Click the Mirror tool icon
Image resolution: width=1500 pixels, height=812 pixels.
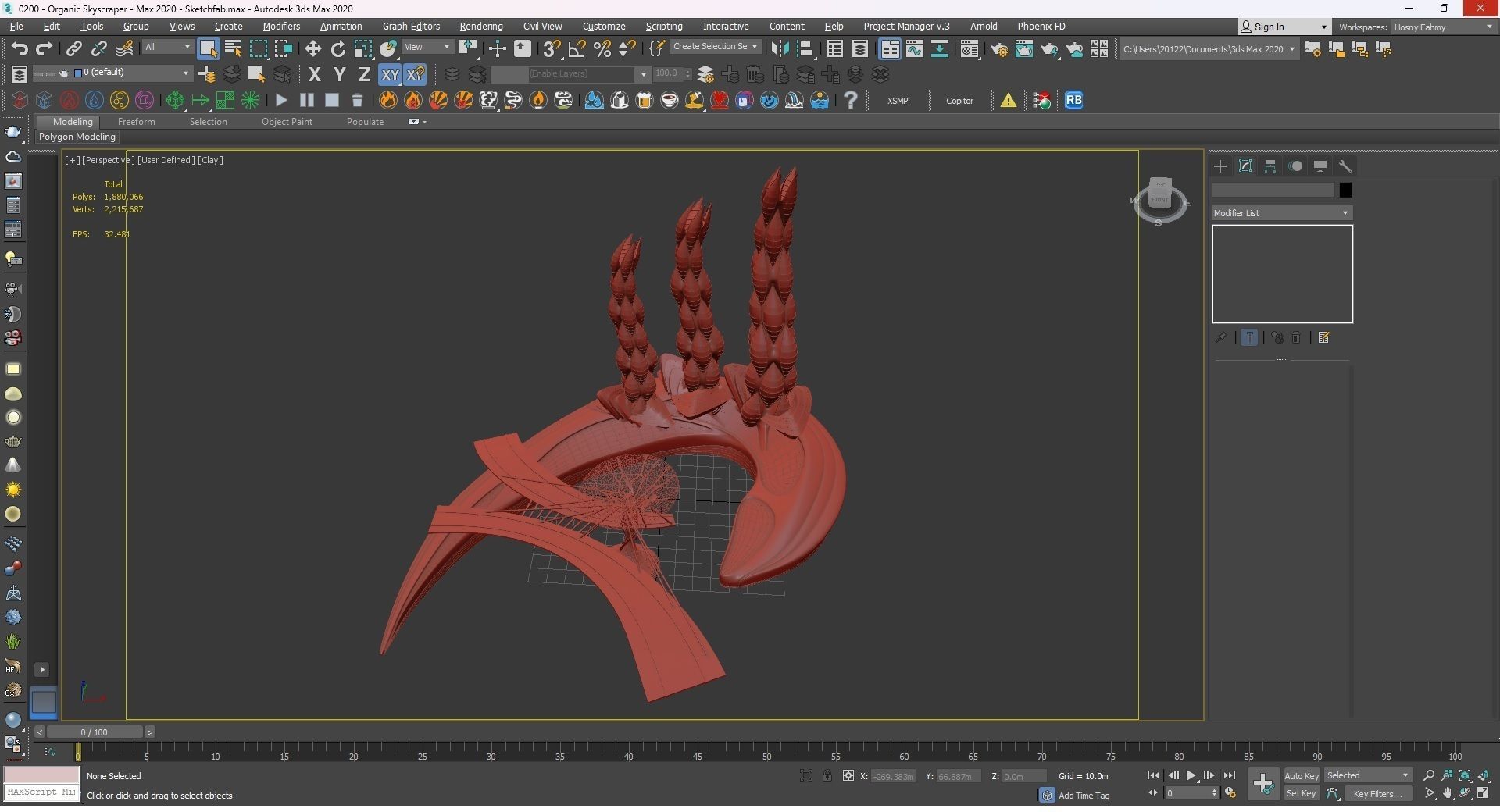click(780, 49)
